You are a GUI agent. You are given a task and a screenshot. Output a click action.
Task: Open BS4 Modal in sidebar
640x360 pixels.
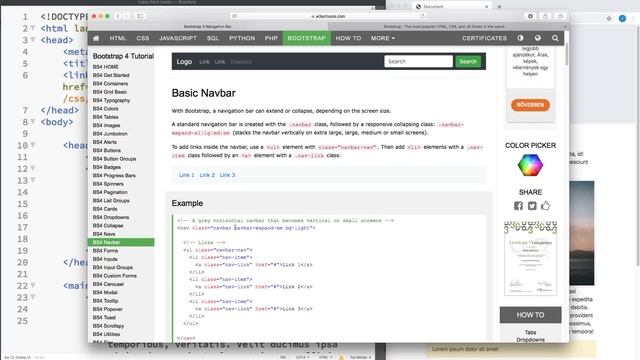tap(105, 292)
